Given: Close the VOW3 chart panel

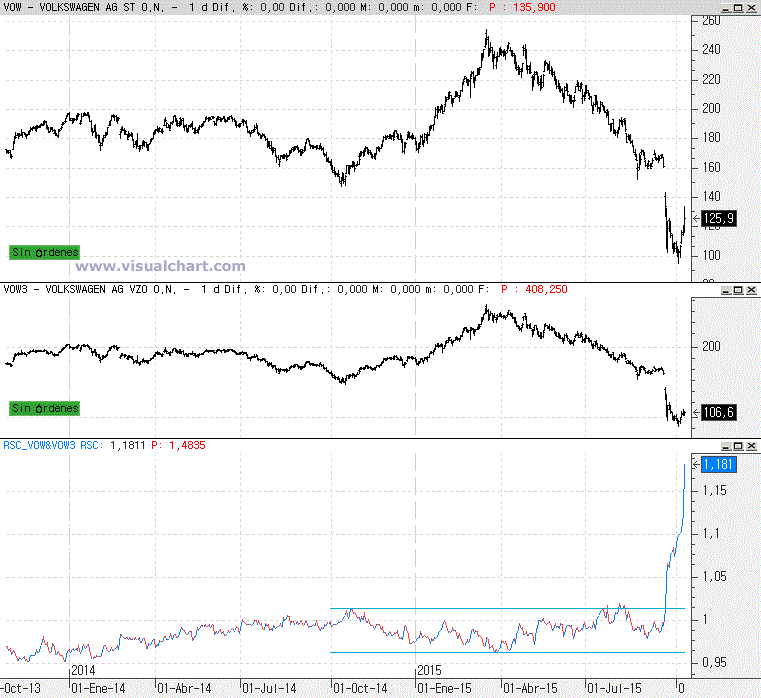Looking at the screenshot, I should tap(751, 290).
